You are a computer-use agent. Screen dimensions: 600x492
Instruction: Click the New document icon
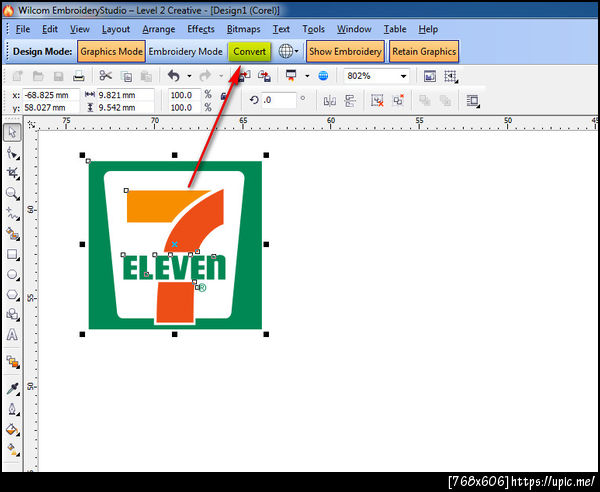coord(17,76)
